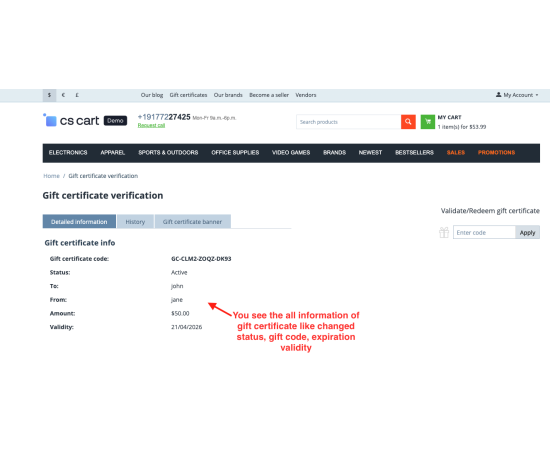This screenshot has width=550, height=450.
Task: Switch currency to pound sterling
Action: point(77,95)
